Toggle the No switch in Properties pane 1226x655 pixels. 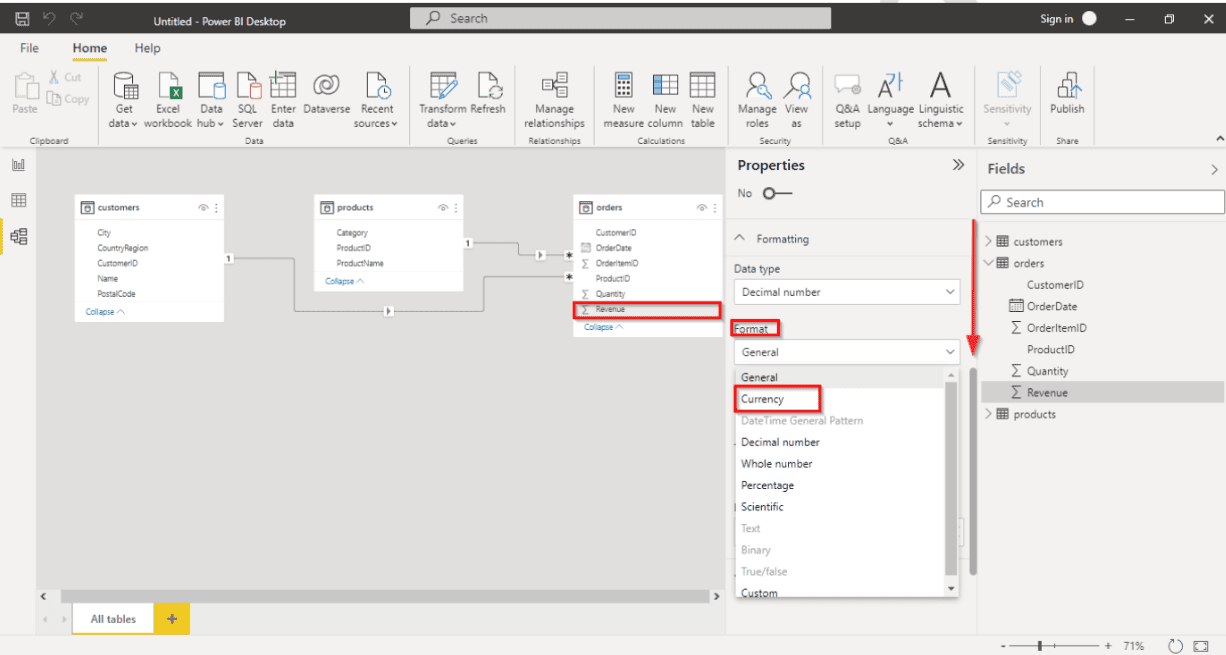[x=776, y=193]
